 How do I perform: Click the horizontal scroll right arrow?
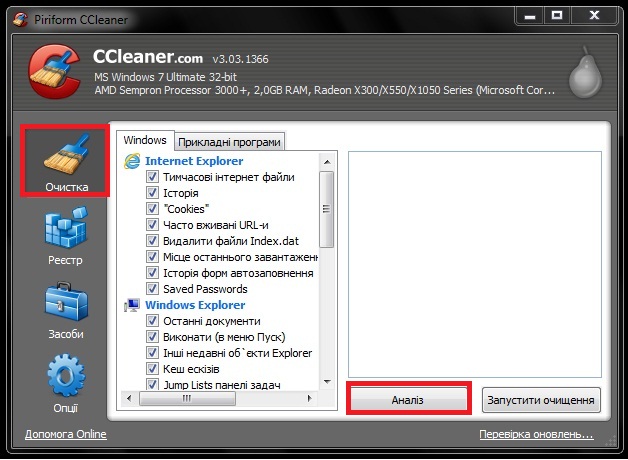click(310, 398)
